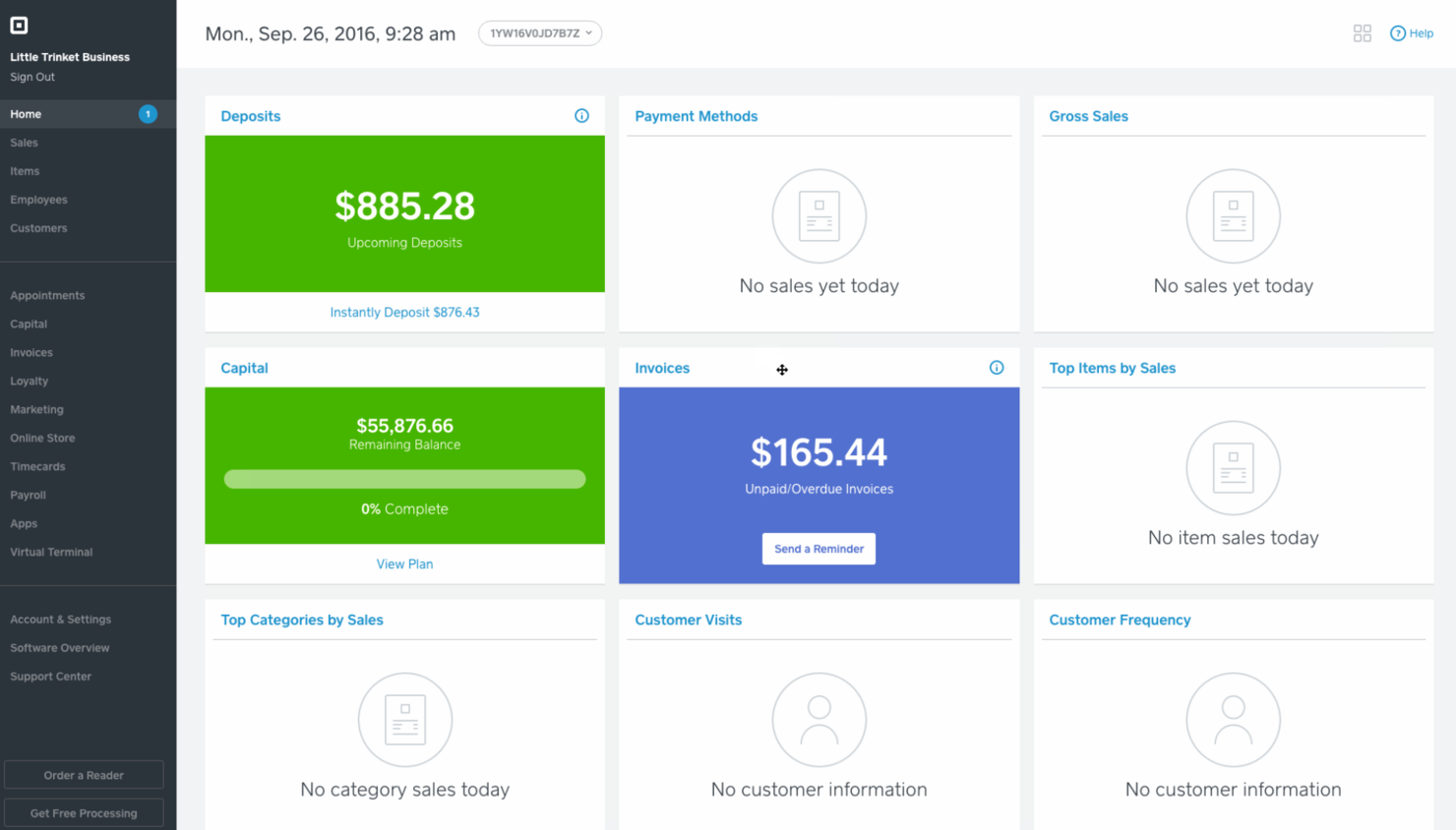Open the View Plan link

pyautogui.click(x=404, y=563)
